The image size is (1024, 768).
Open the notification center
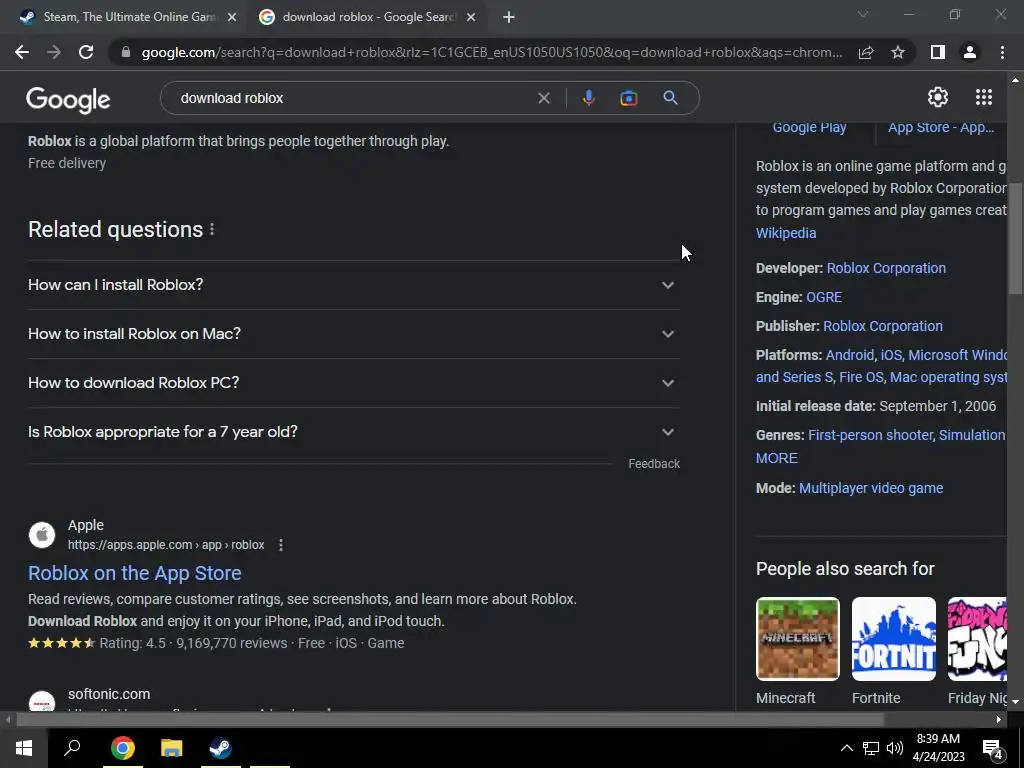993,749
